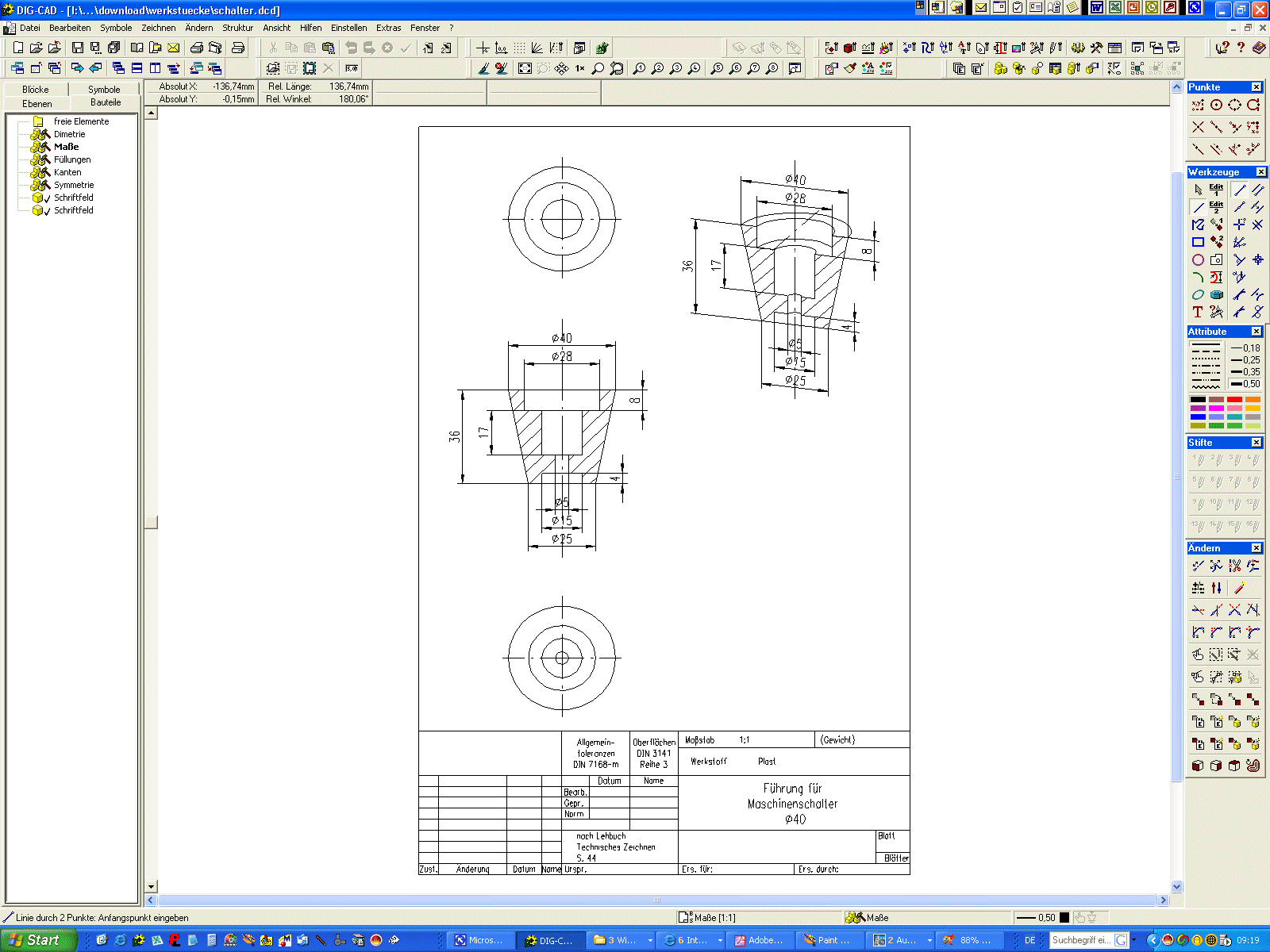Screen dimensions: 1270x952
Task: Switch to the Ebenen tab
Action: pos(37,104)
